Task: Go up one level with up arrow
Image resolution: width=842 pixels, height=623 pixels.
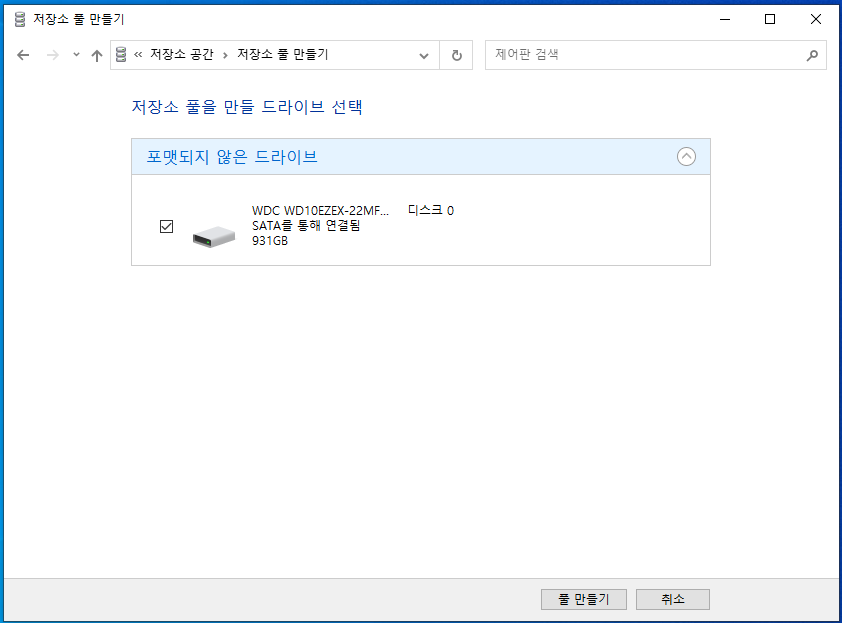Action: 97,55
